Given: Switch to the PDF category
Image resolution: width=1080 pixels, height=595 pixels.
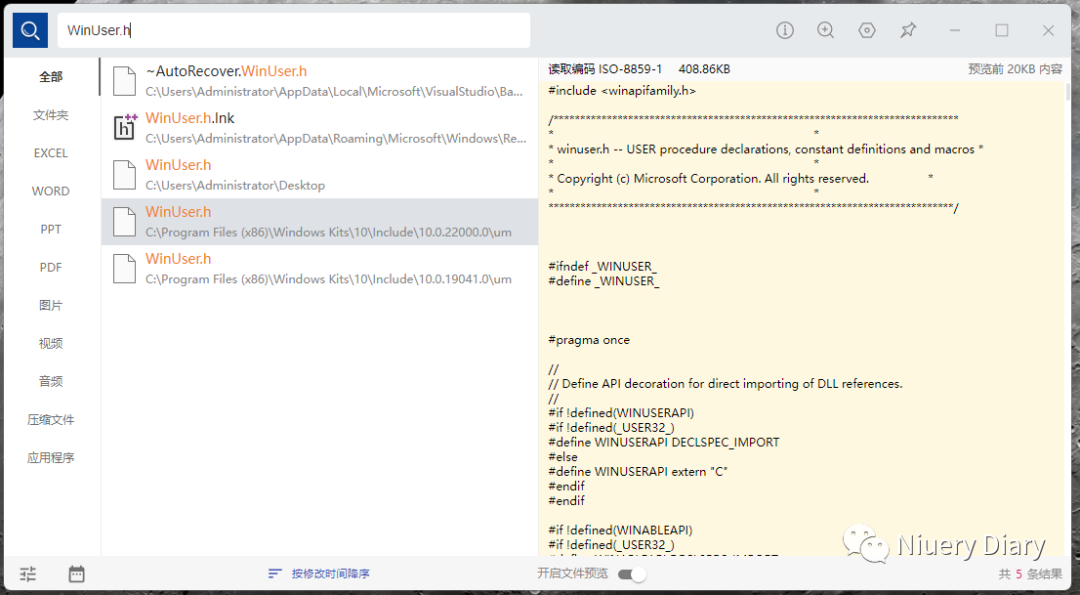Looking at the screenshot, I should coord(50,267).
